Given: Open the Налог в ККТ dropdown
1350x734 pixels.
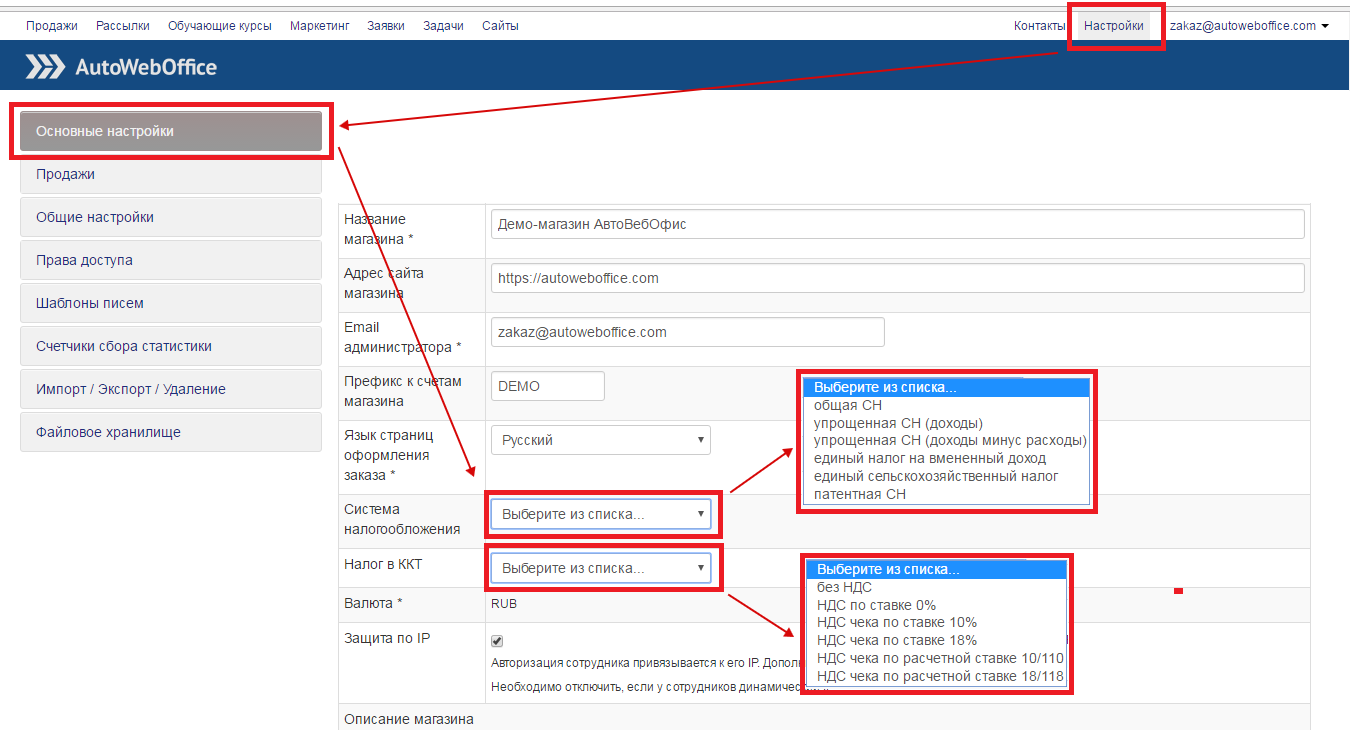Looking at the screenshot, I should point(600,568).
